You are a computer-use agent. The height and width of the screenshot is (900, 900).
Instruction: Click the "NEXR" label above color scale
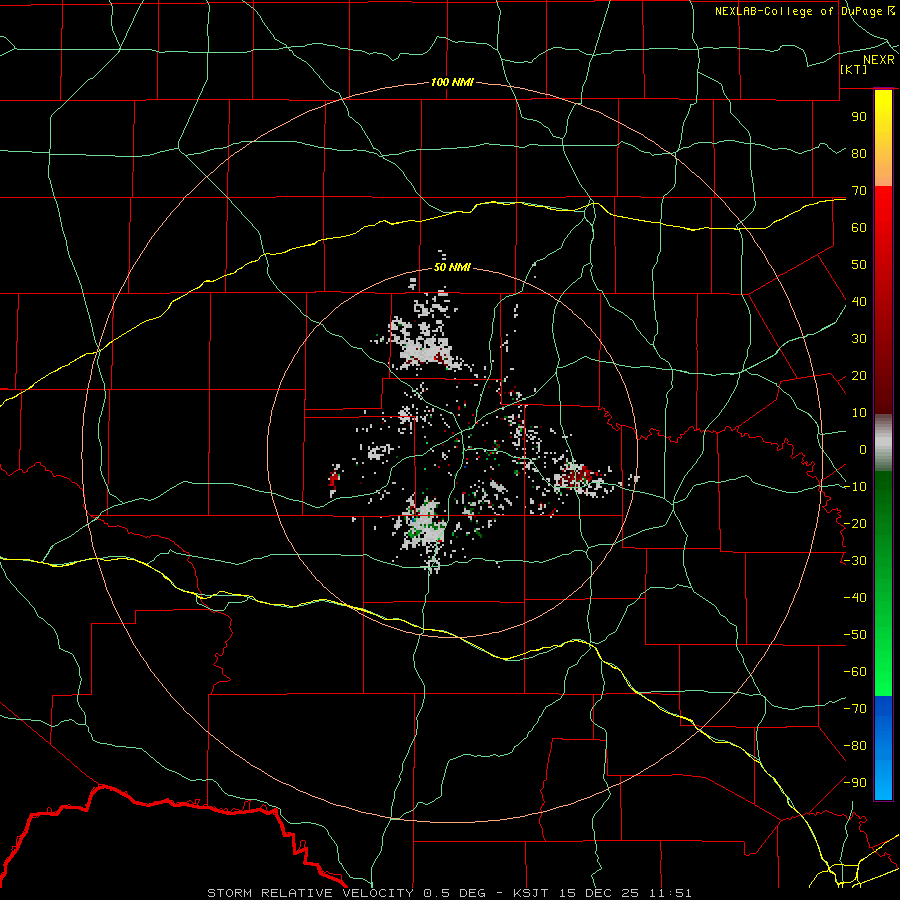[x=879, y=60]
